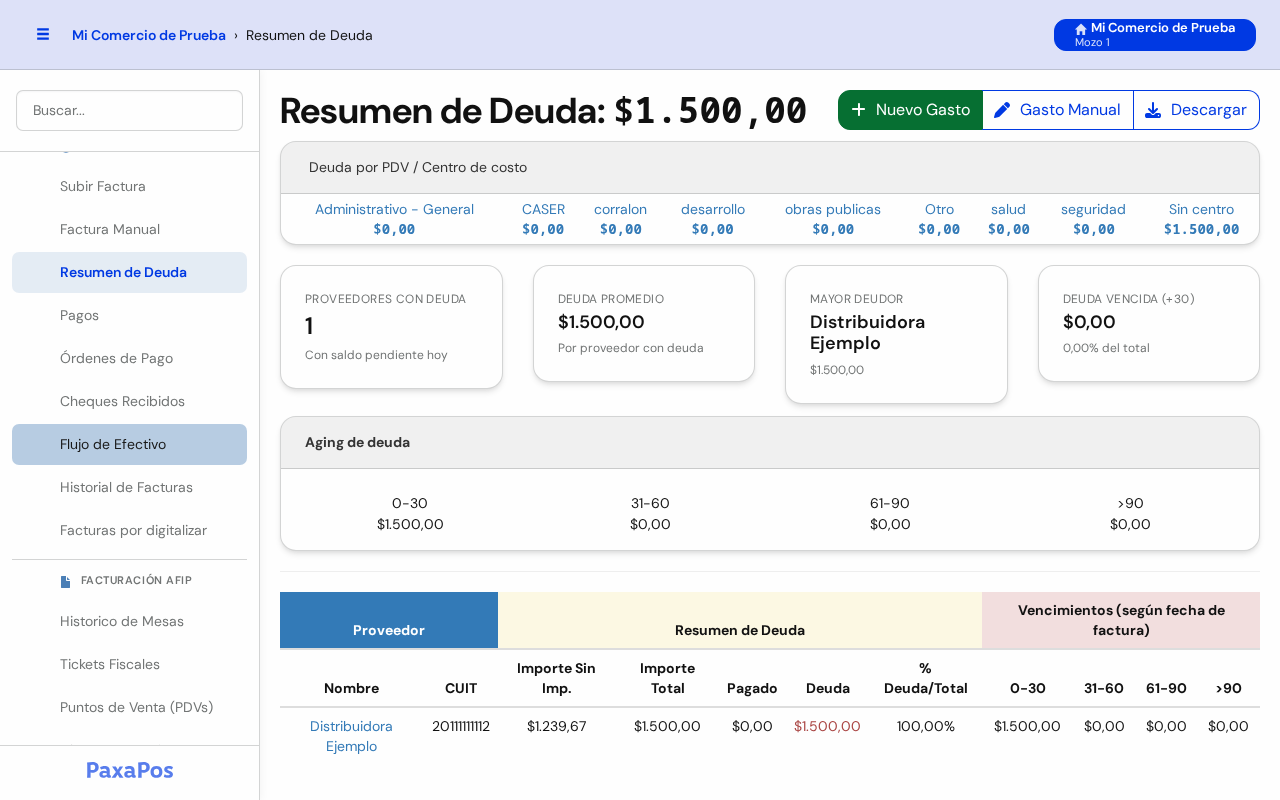Open Historial de Facturas

click(x=129, y=487)
